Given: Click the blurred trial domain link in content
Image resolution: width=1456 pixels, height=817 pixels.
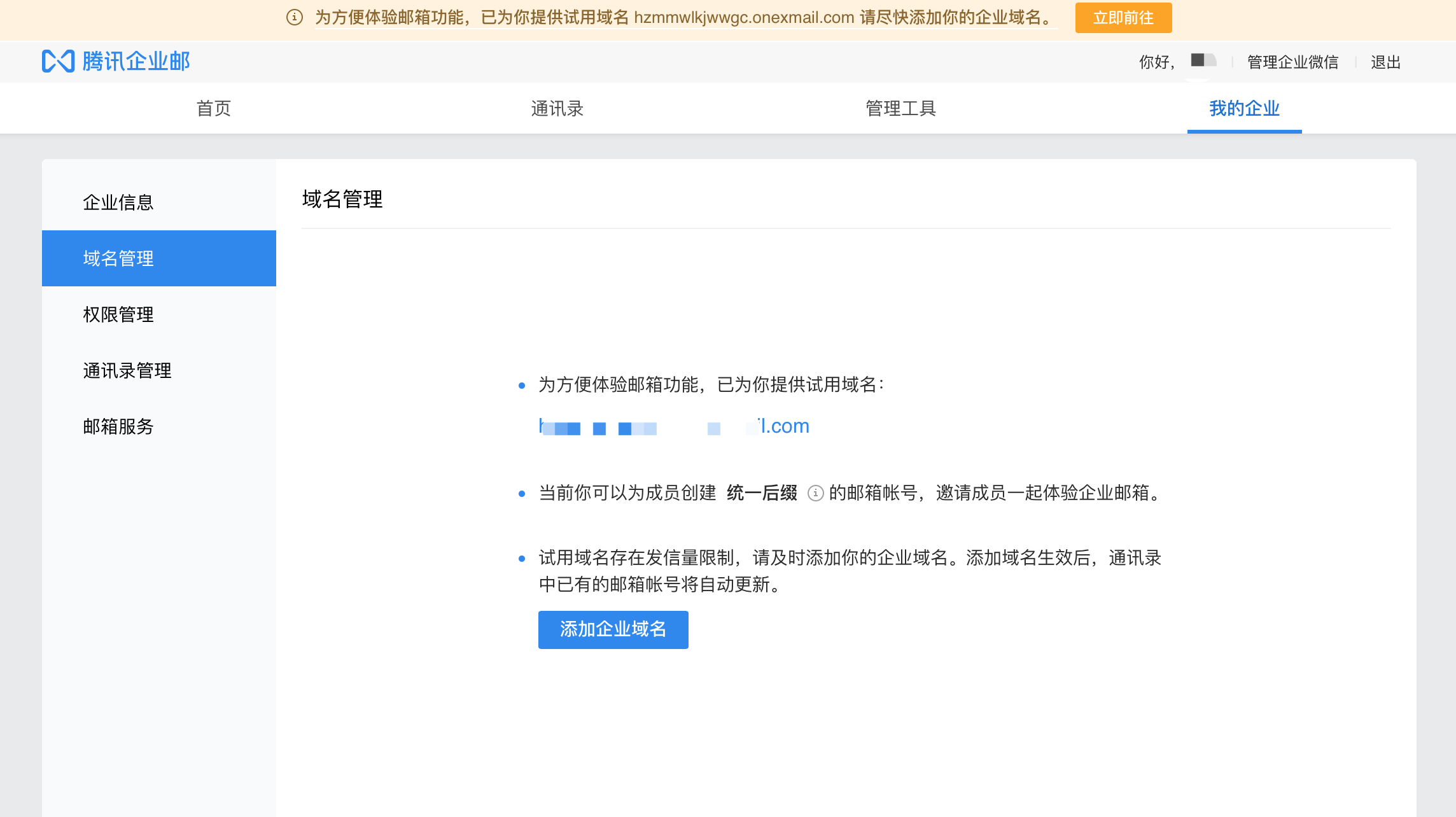Looking at the screenshot, I should point(673,426).
